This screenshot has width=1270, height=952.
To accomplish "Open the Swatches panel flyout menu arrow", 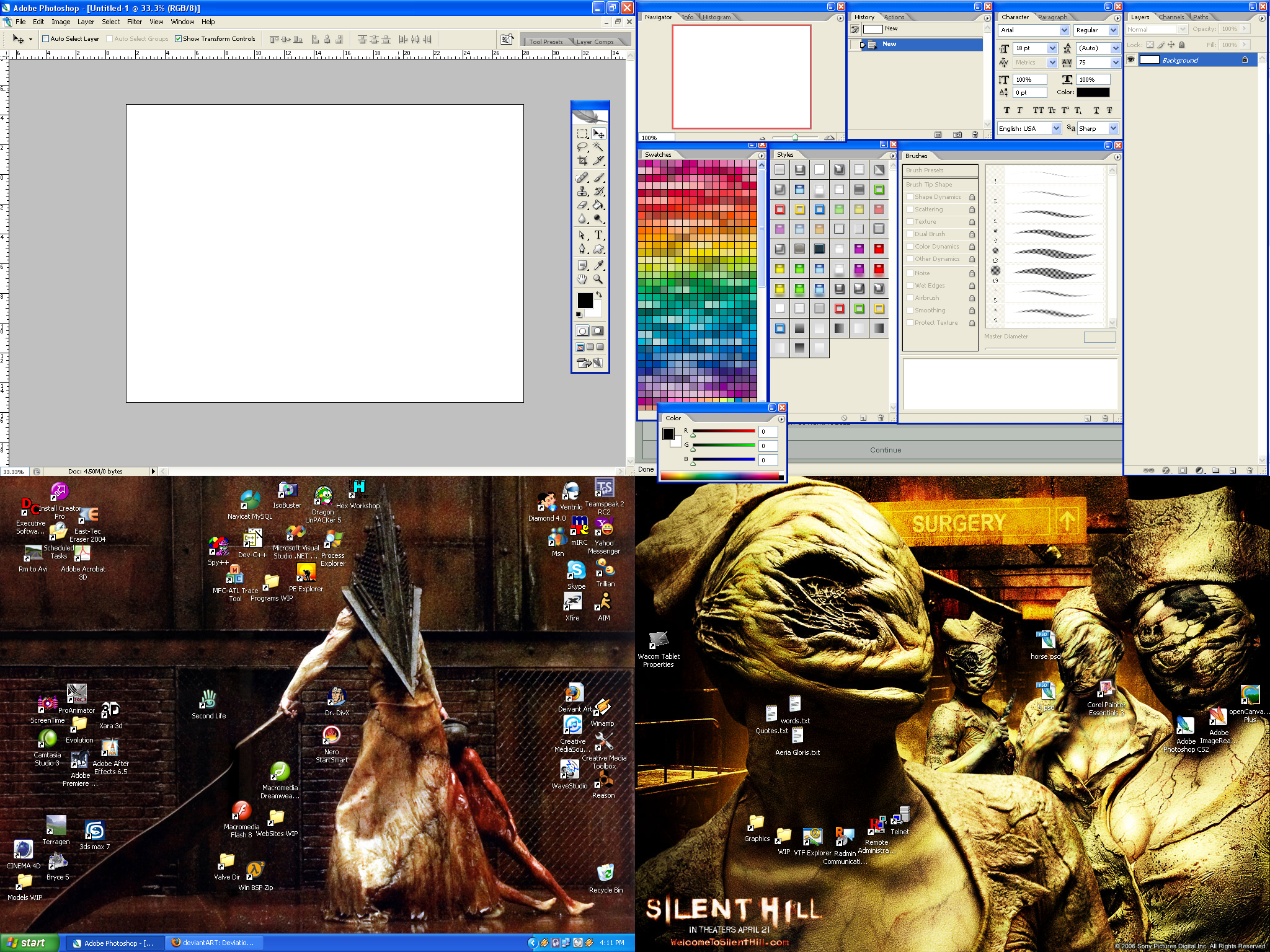I will coord(762,156).
